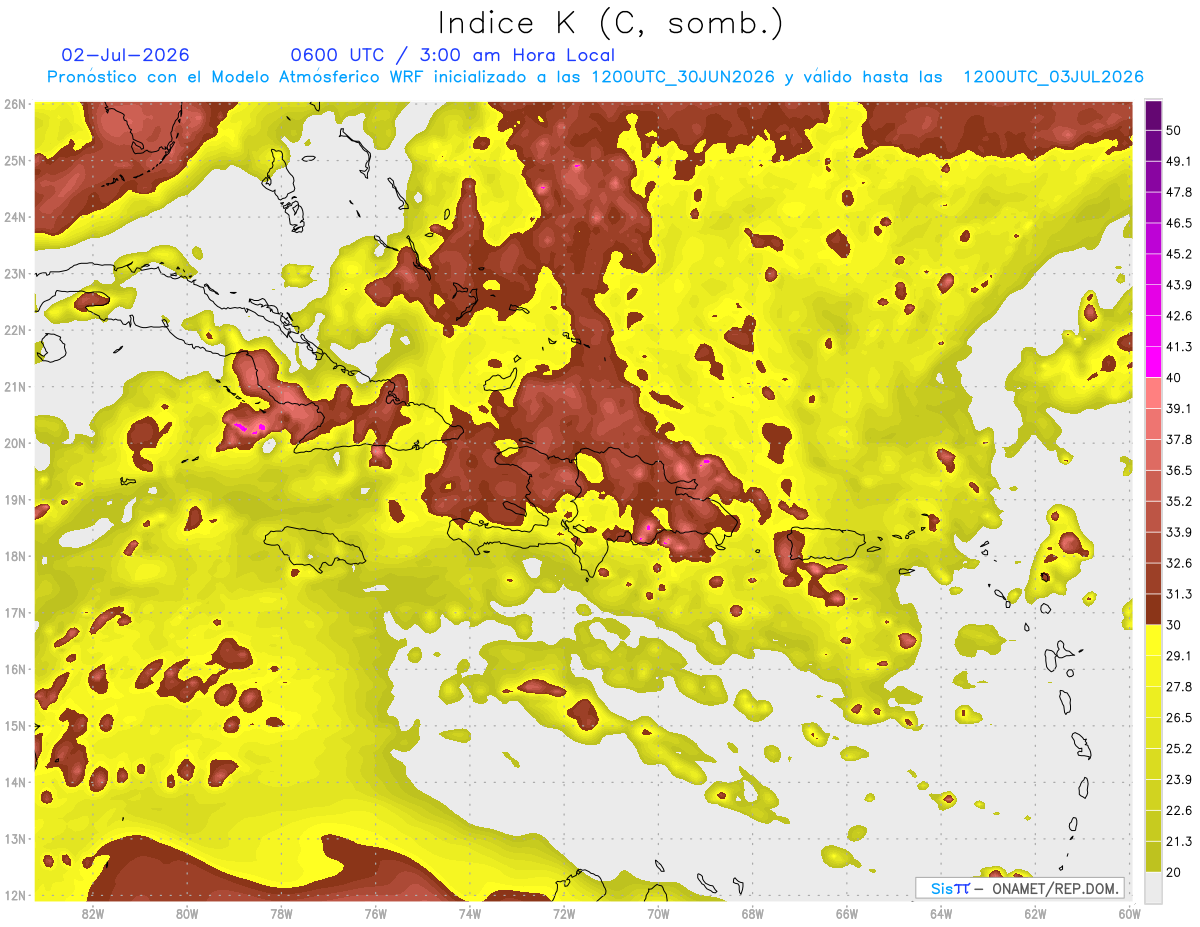The image size is (1200, 927).
Task: Click the "24N" latitude label
Action: (15, 217)
